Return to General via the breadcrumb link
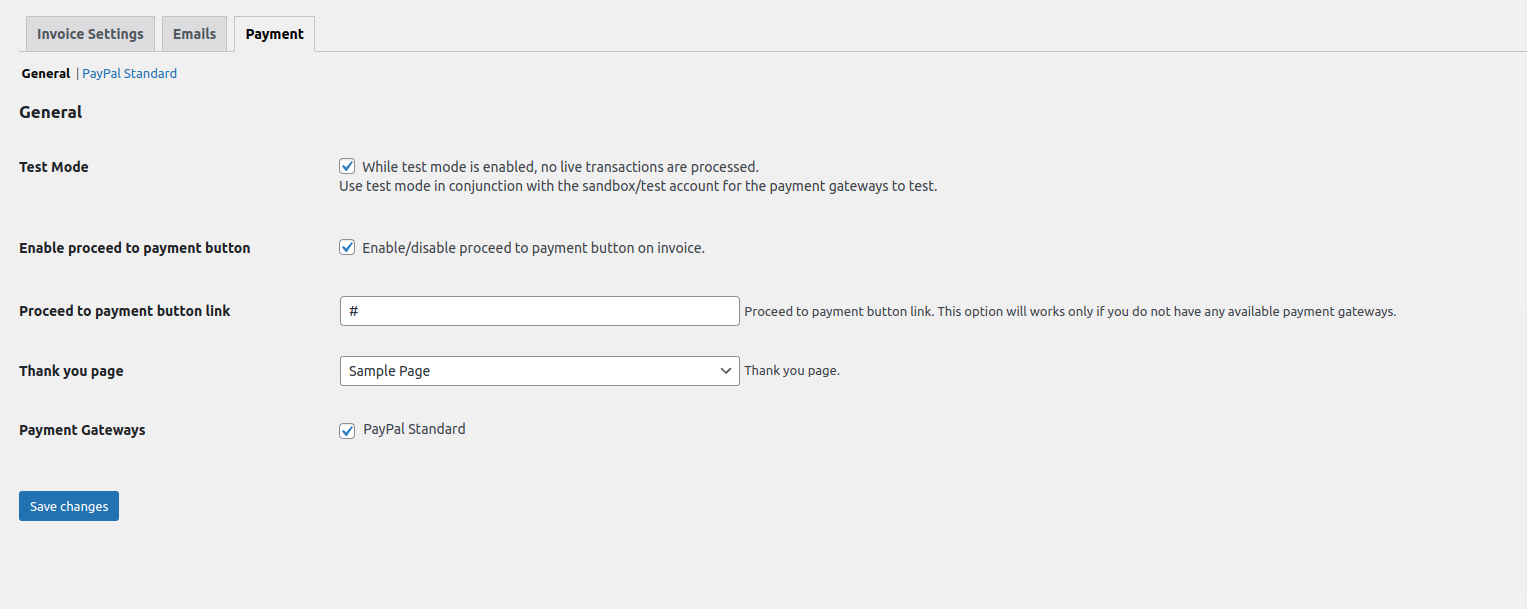 [45, 72]
